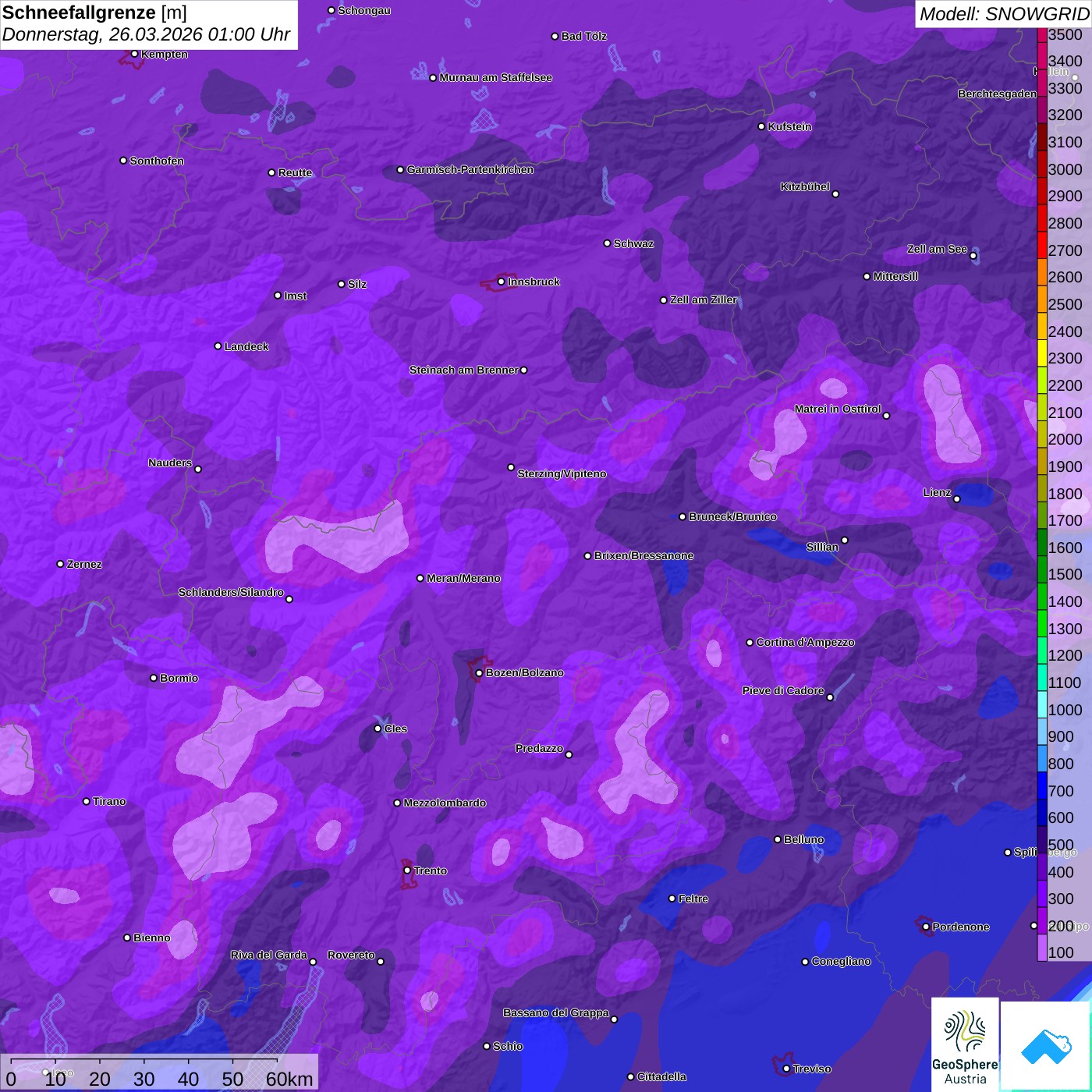This screenshot has height=1092, width=1092.
Task: Select the bright red 2700 legend swatch
Action: 1042,245
